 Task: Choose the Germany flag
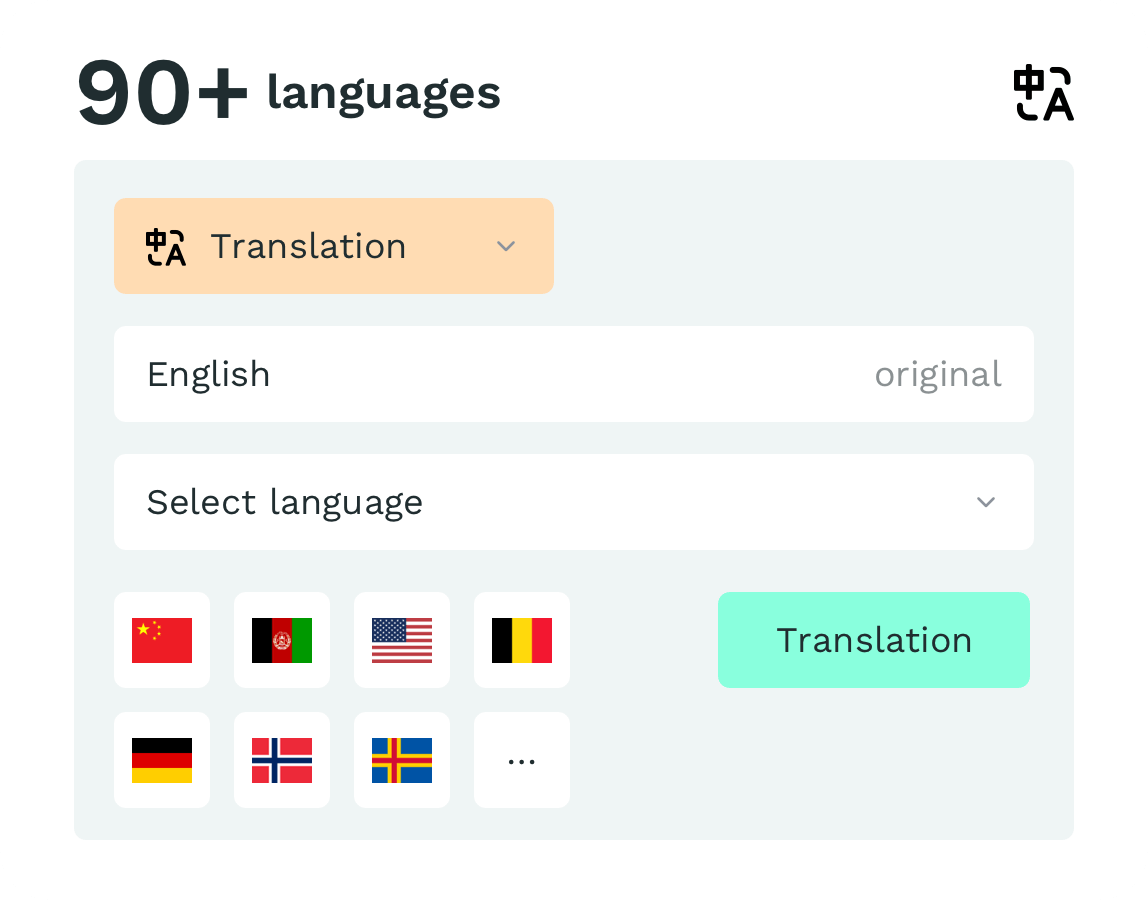coord(162,760)
